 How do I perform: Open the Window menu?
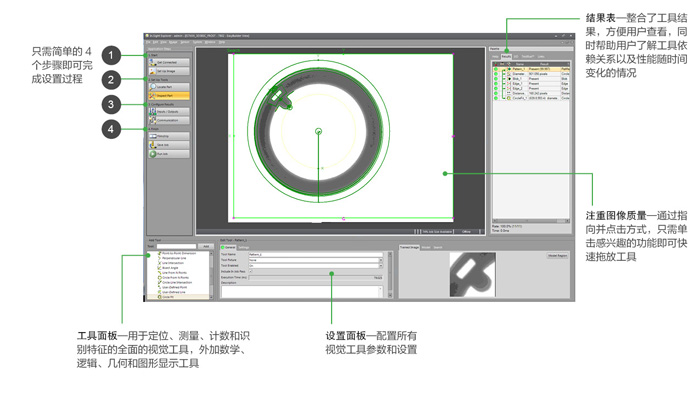click(x=210, y=42)
